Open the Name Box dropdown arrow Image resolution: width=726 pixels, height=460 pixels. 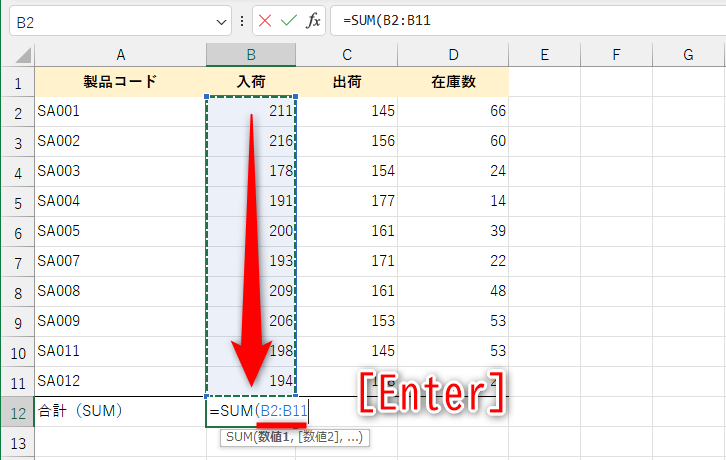[x=221, y=22]
